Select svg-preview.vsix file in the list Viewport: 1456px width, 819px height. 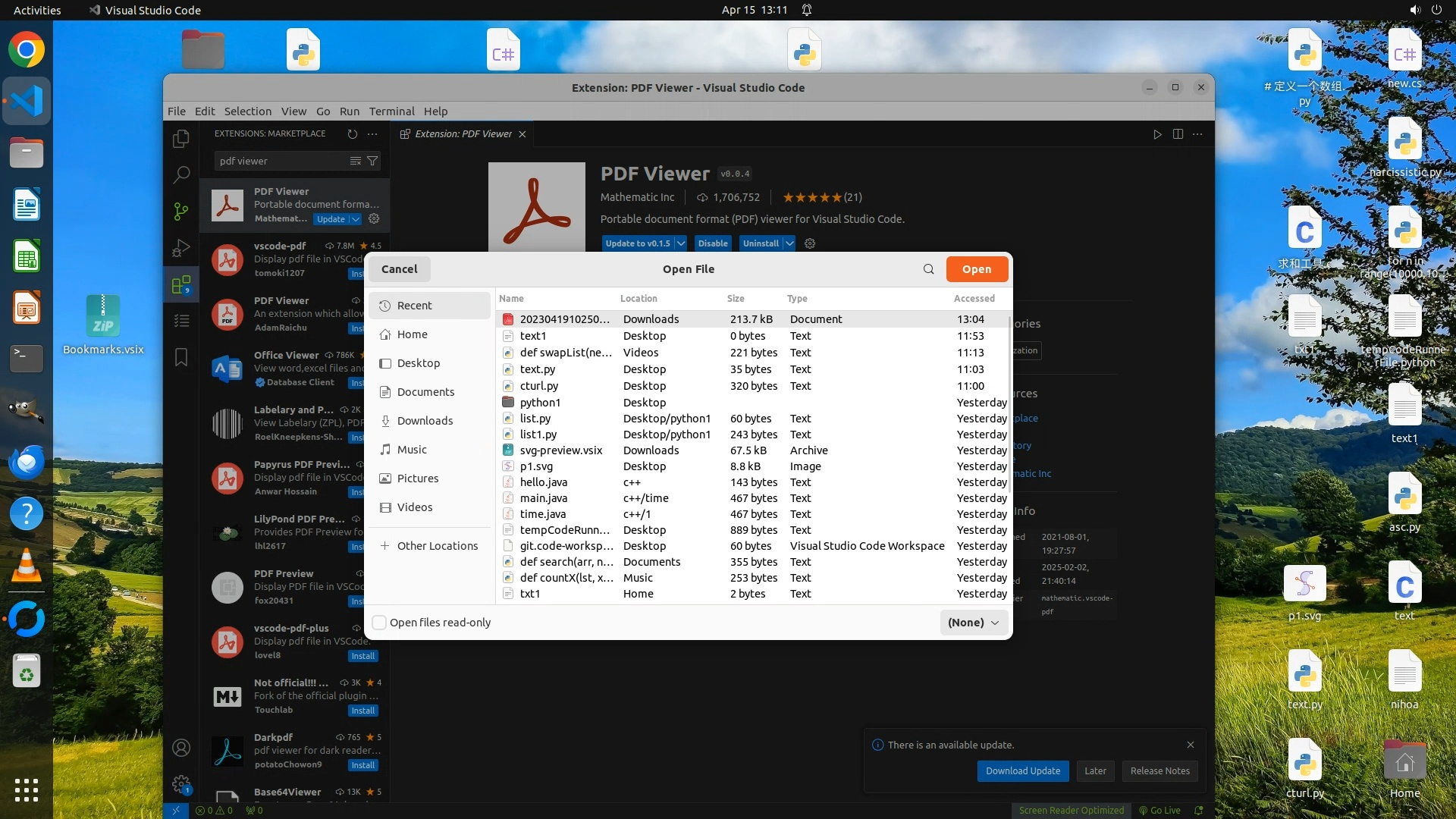(561, 450)
